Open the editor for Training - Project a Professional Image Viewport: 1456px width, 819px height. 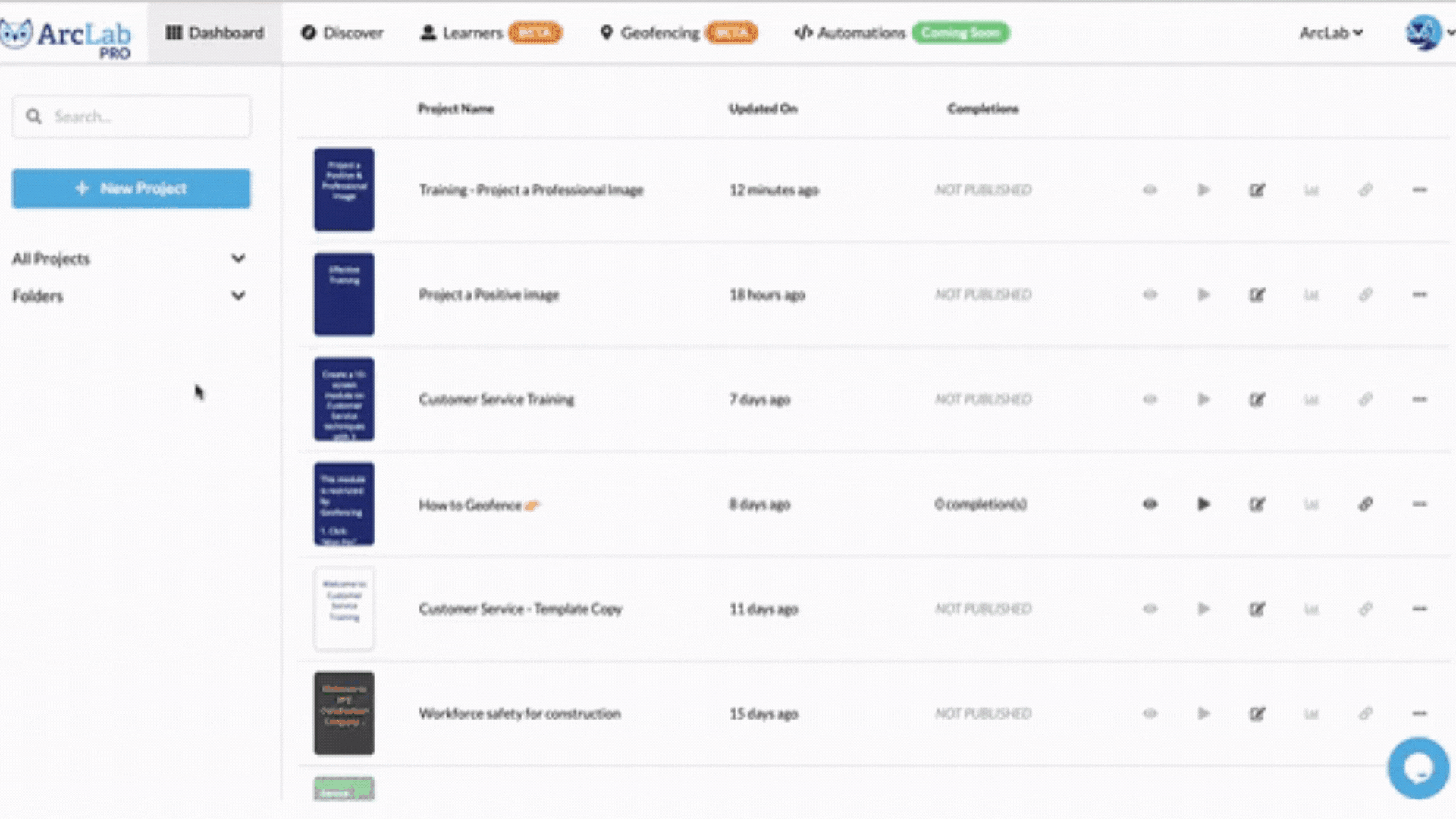click(x=1257, y=190)
